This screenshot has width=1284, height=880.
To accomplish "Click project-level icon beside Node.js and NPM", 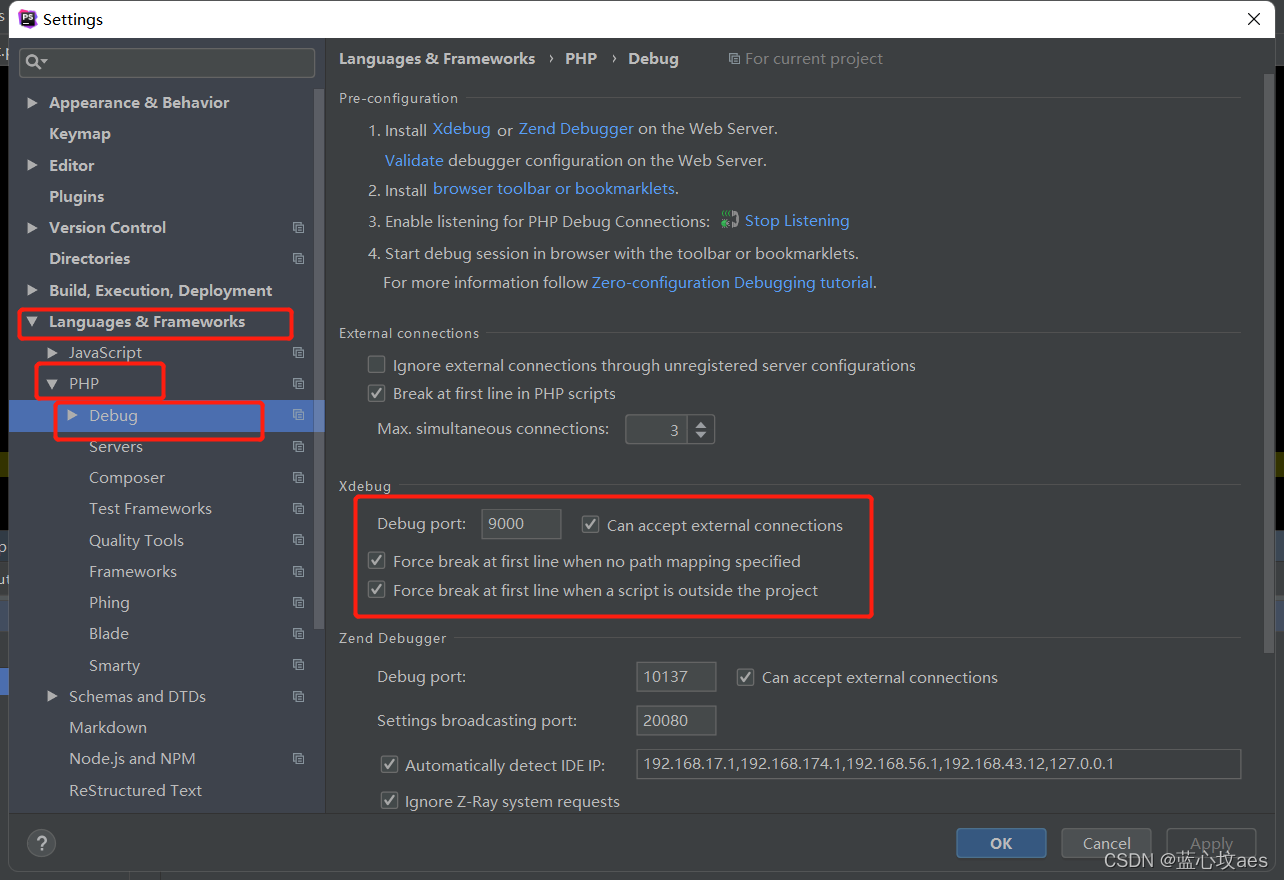I will pos(298,759).
